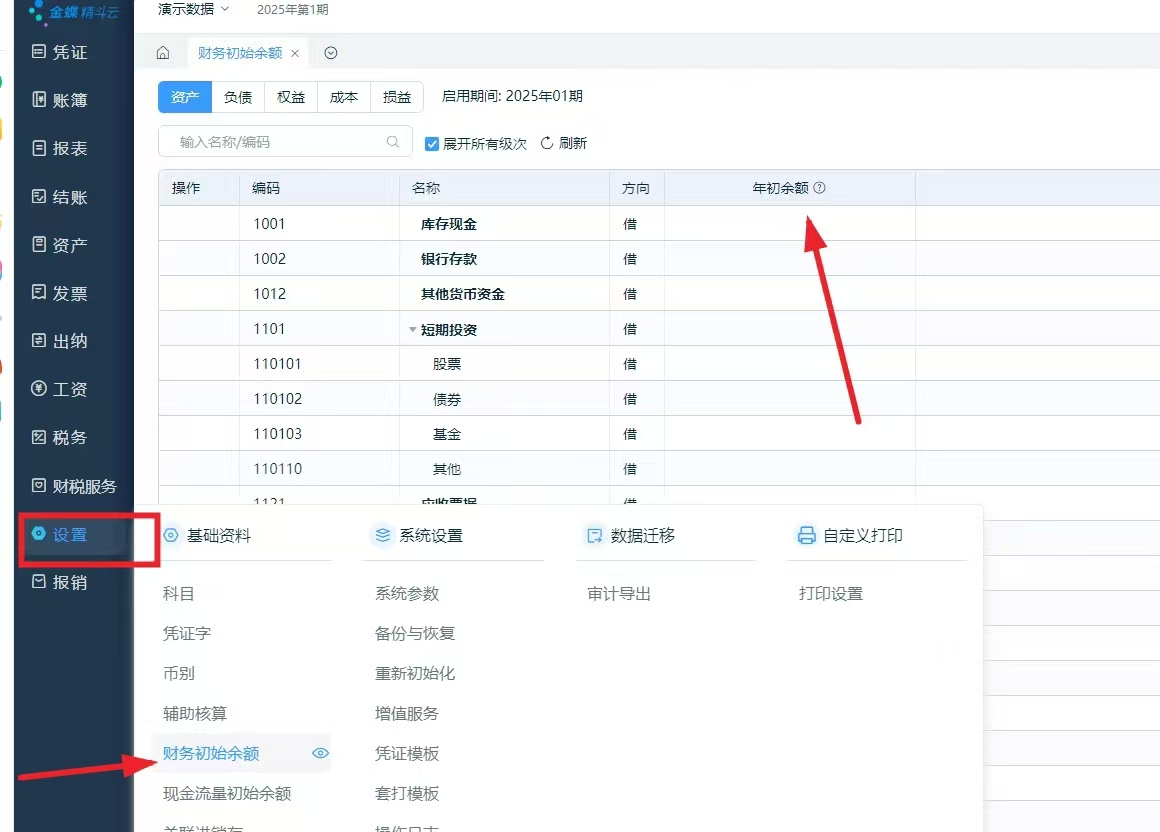Click 打印设置 under 自定义打印
Image resolution: width=1160 pixels, height=832 pixels.
point(830,593)
